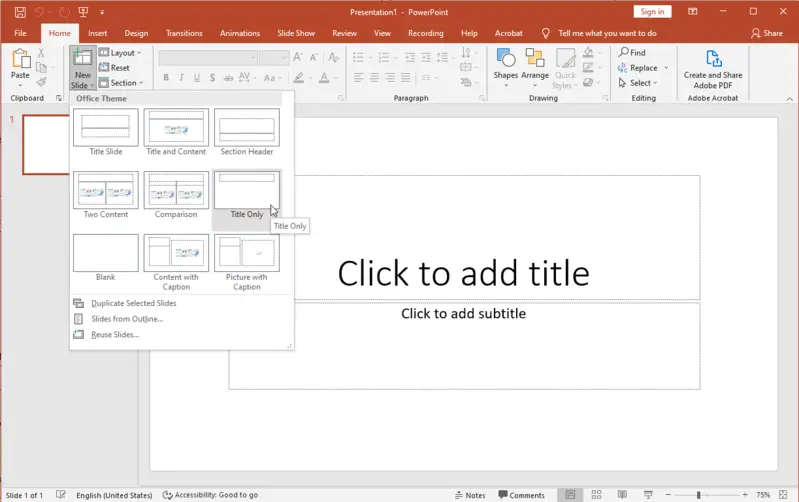The image size is (799, 502).
Task: Switch to Slide Sorter view icon
Action: 596,494
